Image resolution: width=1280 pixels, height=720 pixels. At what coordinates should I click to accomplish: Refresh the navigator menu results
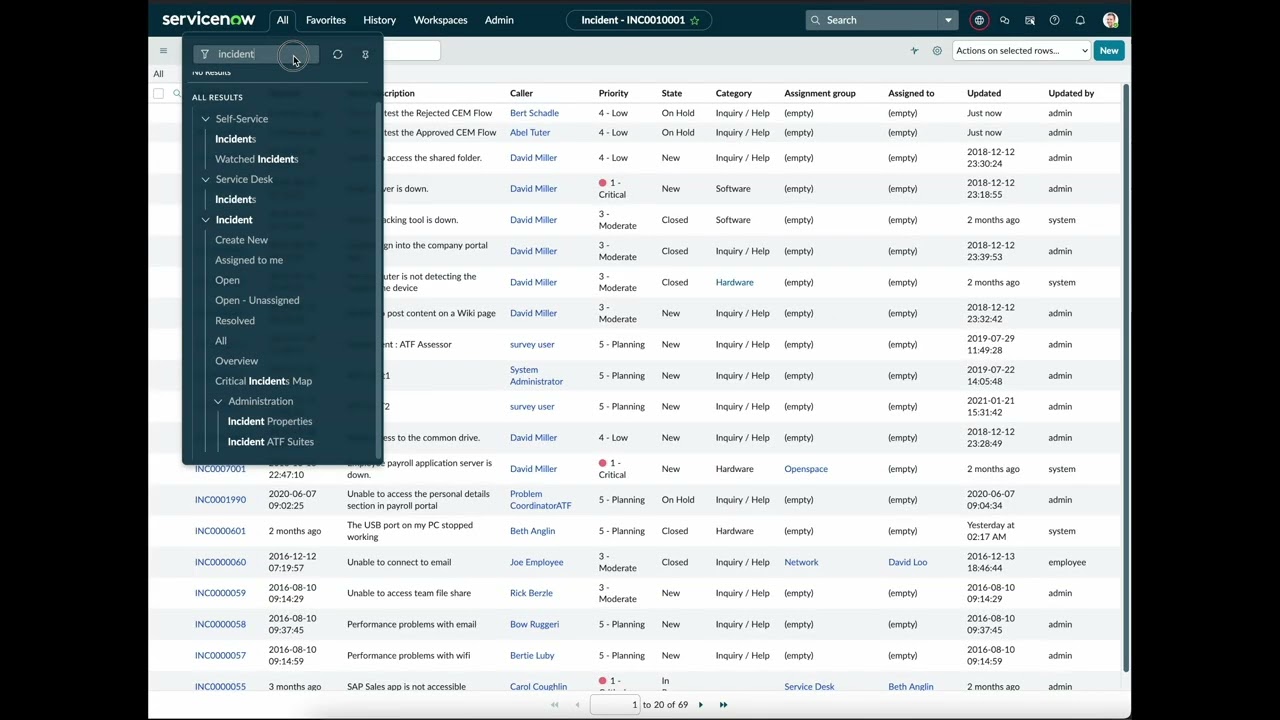tap(337, 54)
